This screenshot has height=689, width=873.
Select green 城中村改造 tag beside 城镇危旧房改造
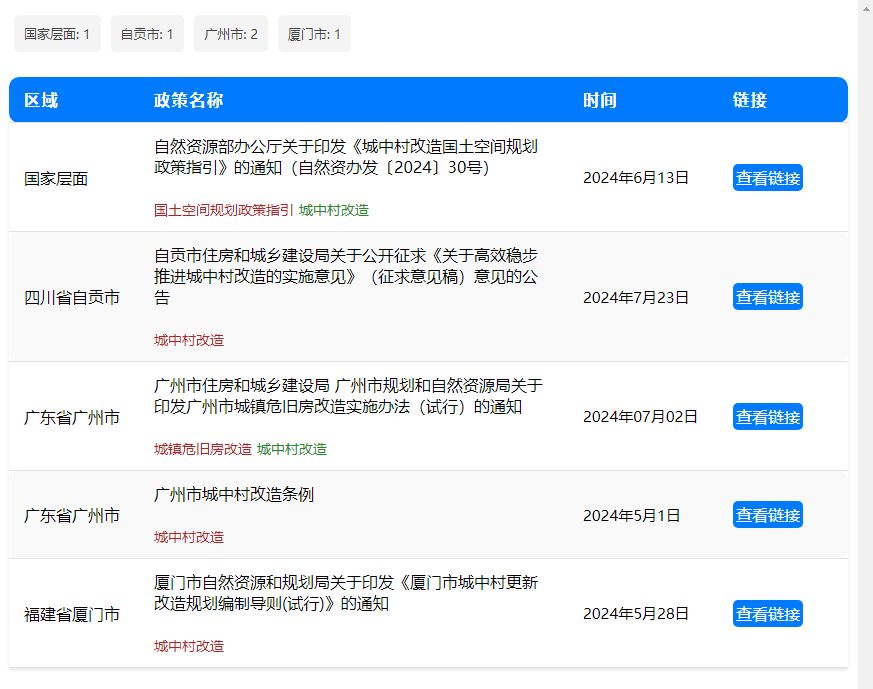292,449
